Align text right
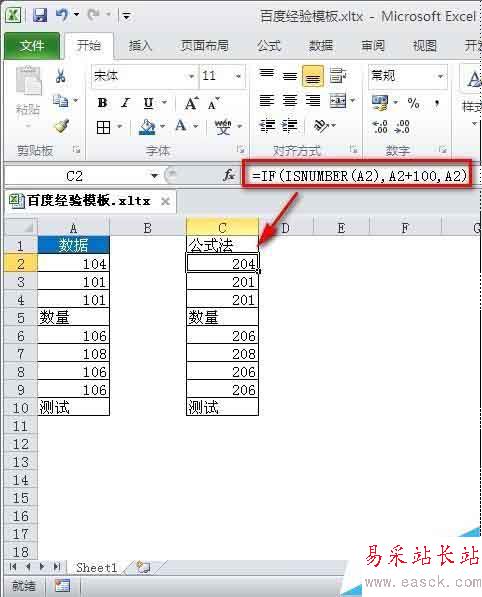Screen dimensions: 482x597 pos(313,101)
